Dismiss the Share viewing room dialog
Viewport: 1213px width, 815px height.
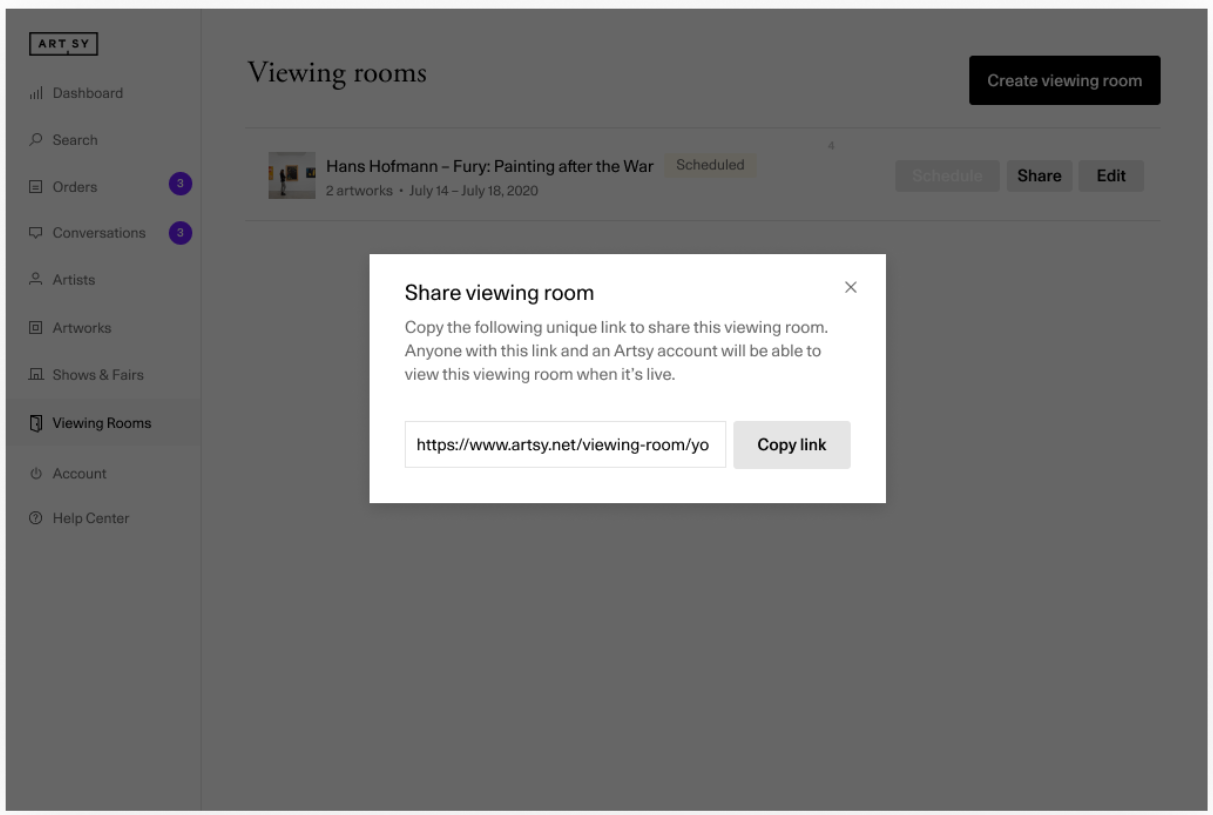[x=851, y=287]
